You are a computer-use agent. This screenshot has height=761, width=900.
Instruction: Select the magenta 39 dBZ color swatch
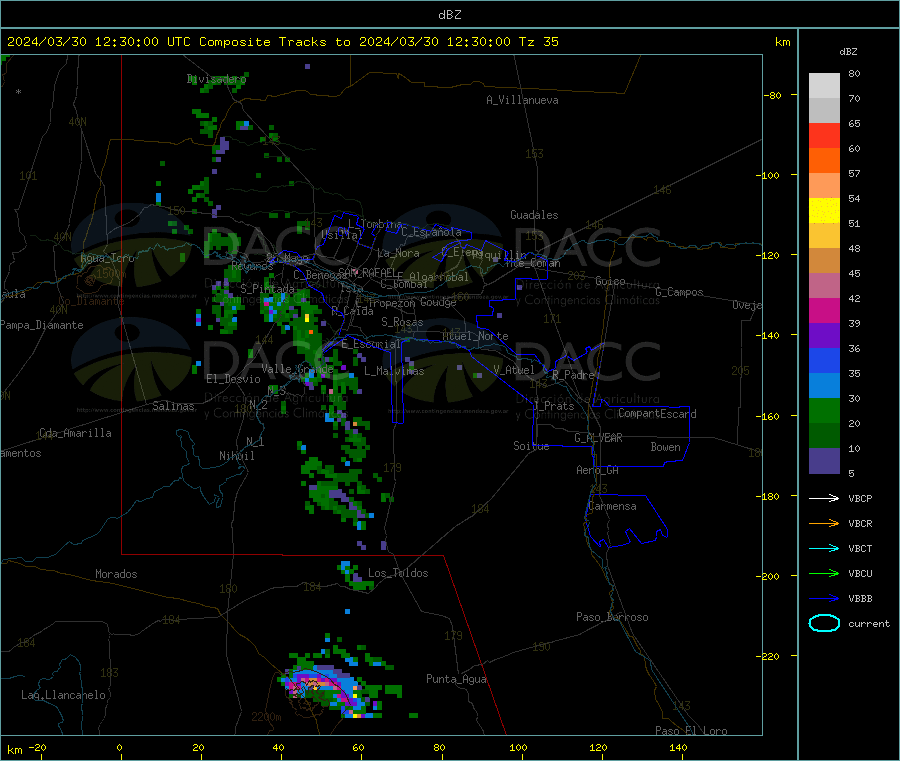coord(824,310)
